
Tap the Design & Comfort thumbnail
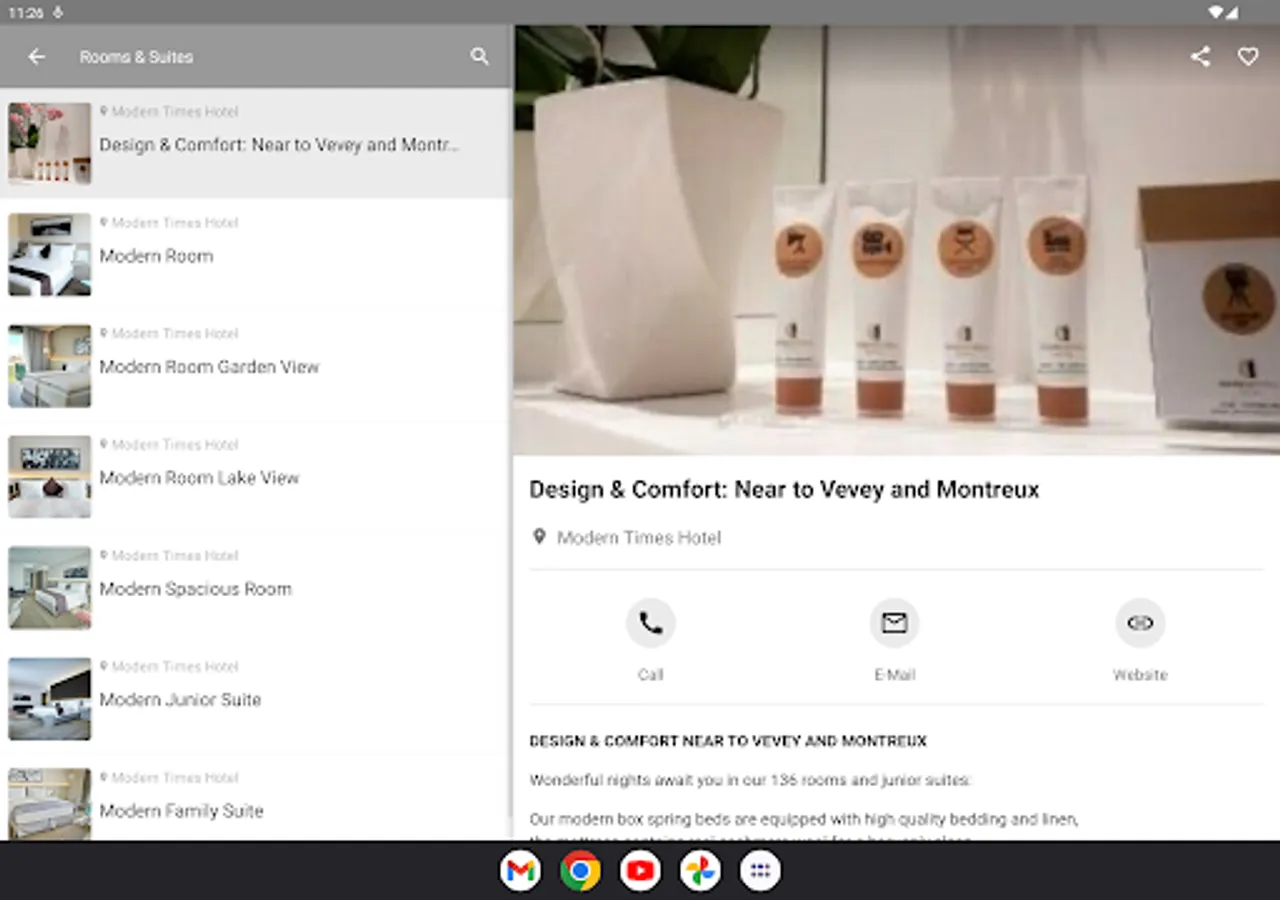pyautogui.click(x=50, y=143)
